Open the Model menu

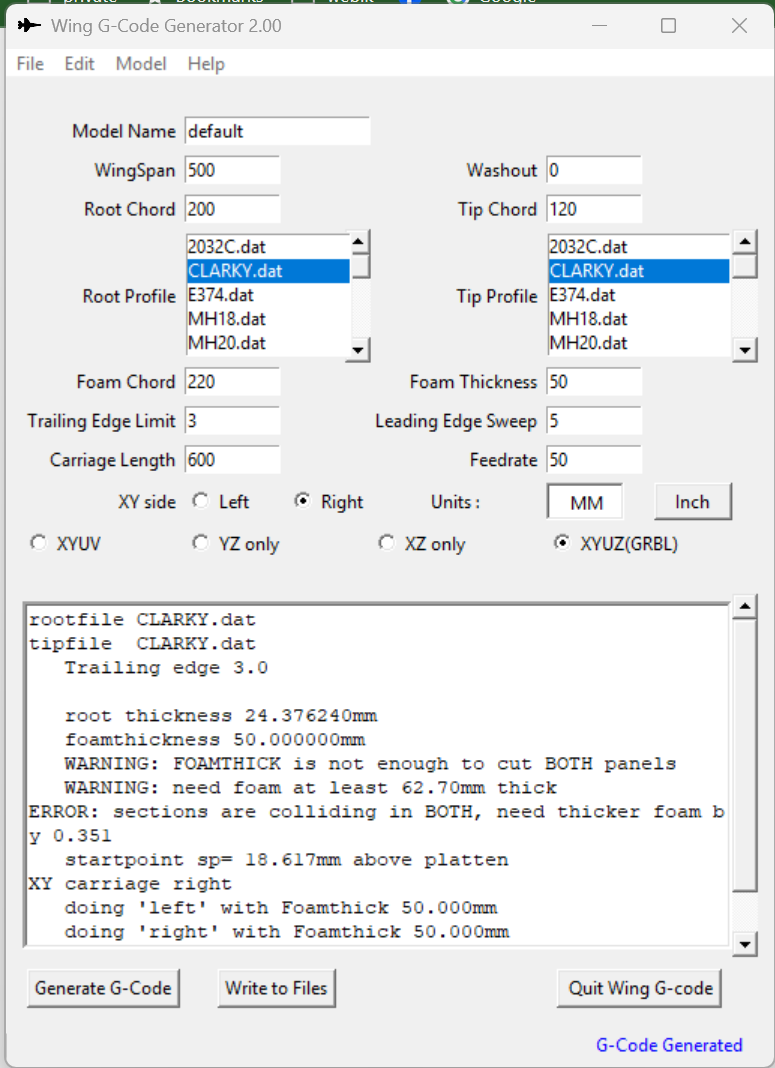pos(141,64)
